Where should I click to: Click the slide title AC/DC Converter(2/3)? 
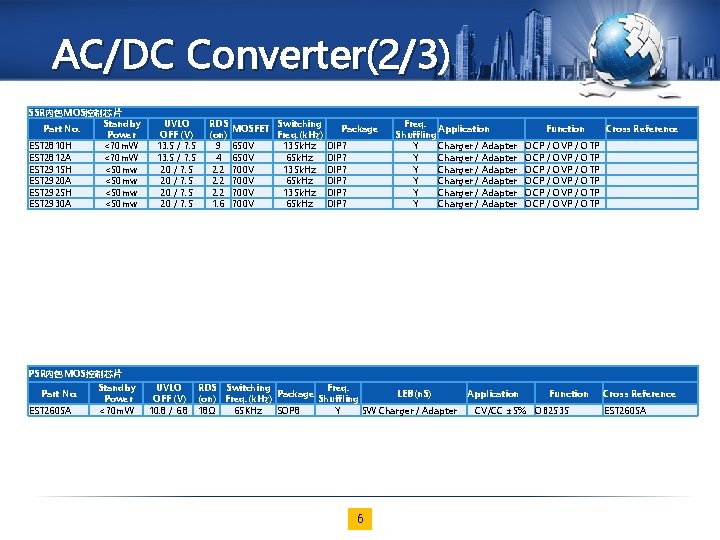[x=251, y=55]
